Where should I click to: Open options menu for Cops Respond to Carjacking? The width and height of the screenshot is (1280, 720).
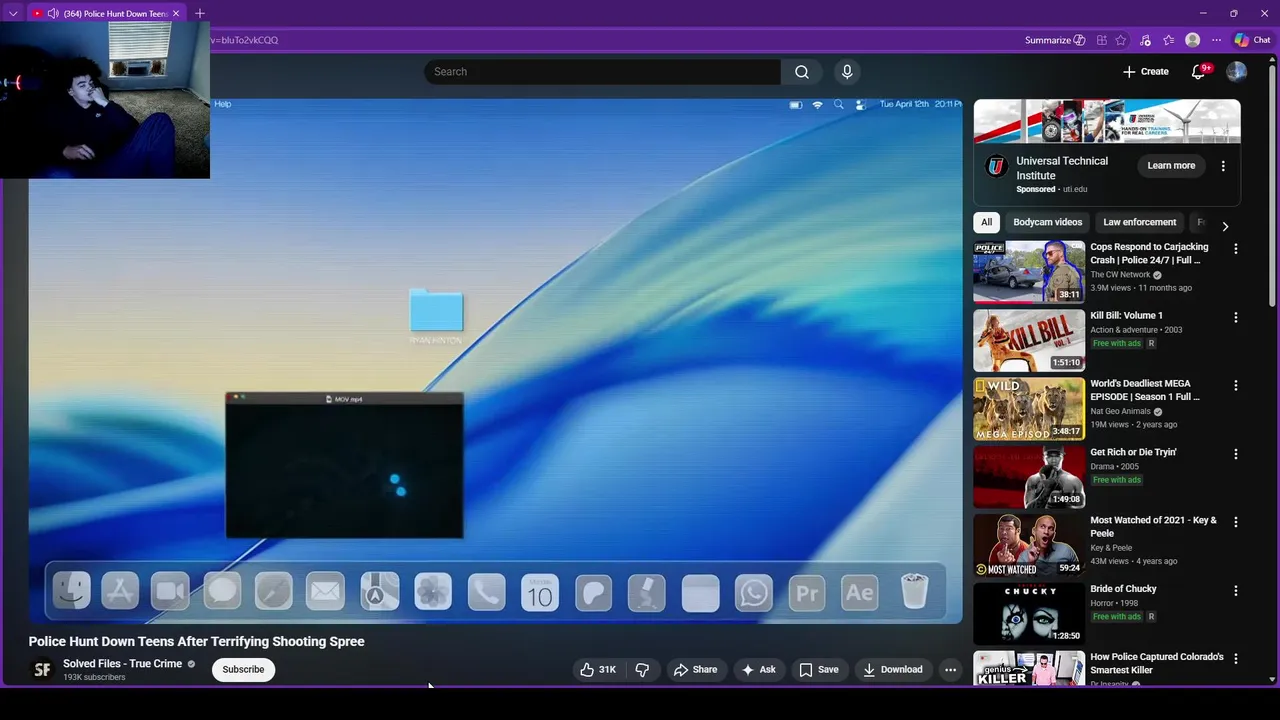[1235, 249]
